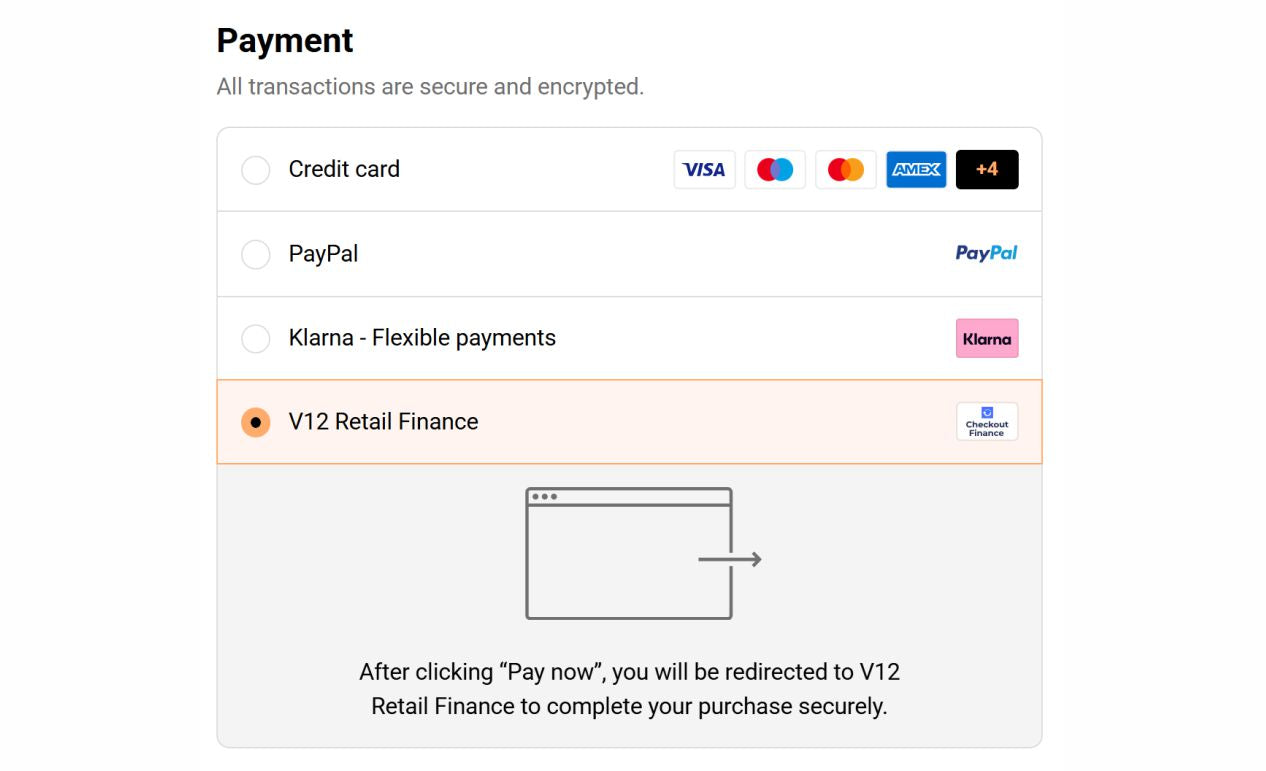Click the Credit card label text
This screenshot has width=1266, height=771.
[344, 169]
